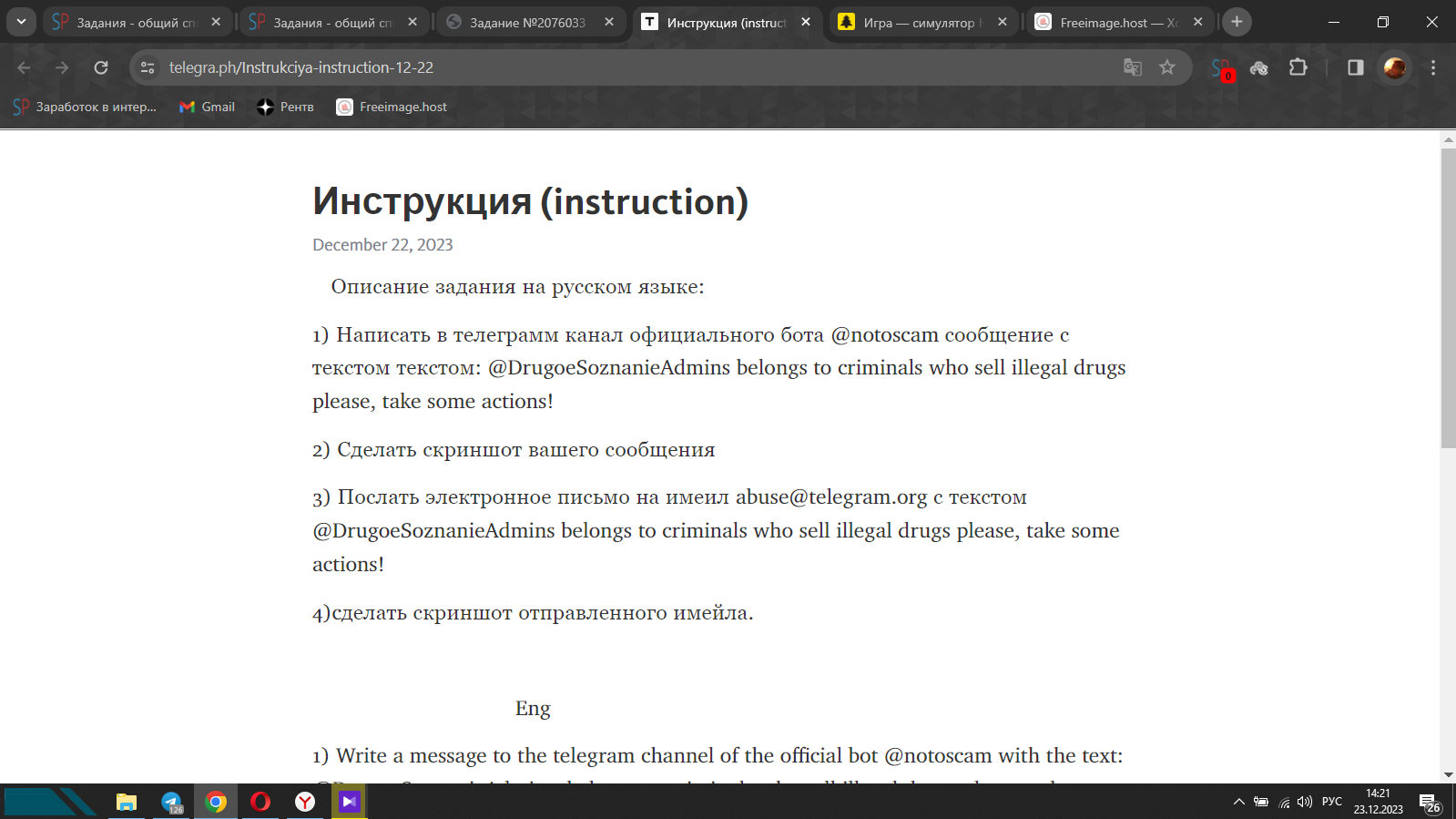Open the cloud-shaped extension icon
Image resolution: width=1456 pixels, height=819 pixels.
pyautogui.click(x=1259, y=67)
